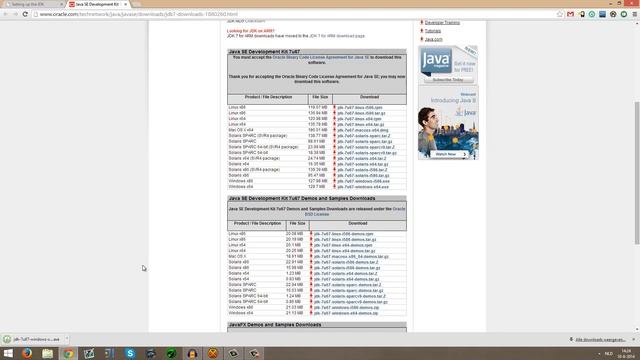The width and height of the screenshot is (640, 360).
Task: Open the Oracle BSD License link
Action: (355, 211)
